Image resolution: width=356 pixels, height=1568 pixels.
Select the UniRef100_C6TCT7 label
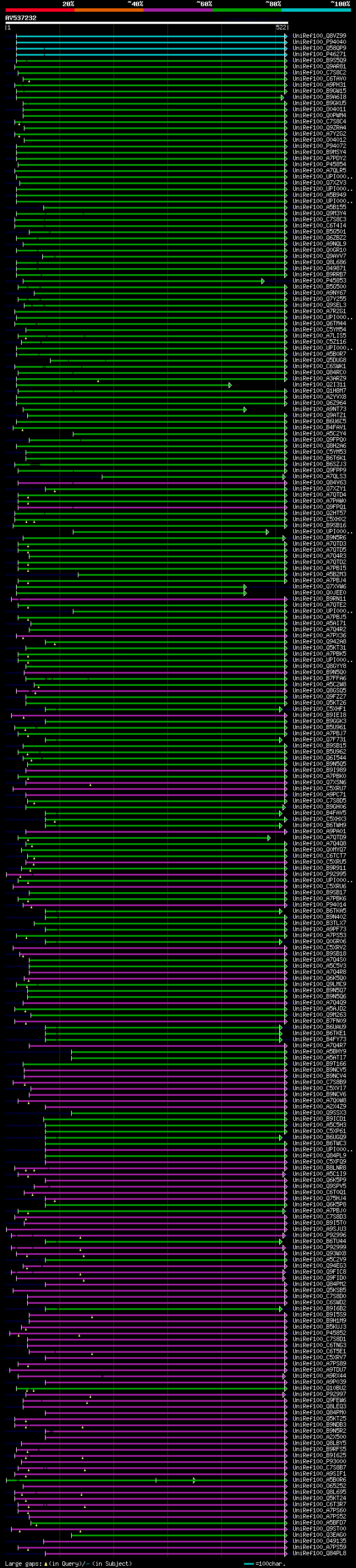319,856
